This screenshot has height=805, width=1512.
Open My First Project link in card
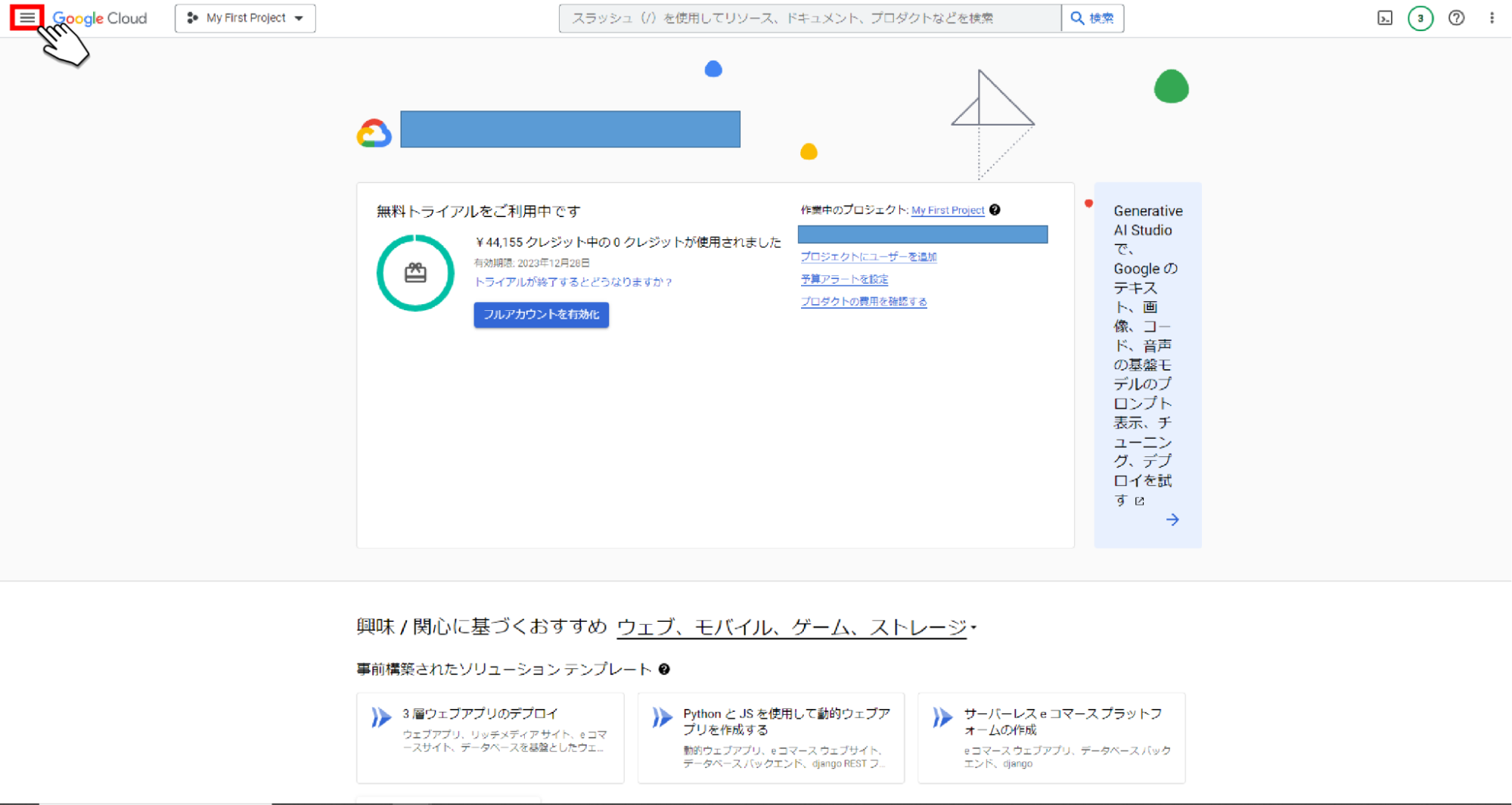click(x=948, y=210)
